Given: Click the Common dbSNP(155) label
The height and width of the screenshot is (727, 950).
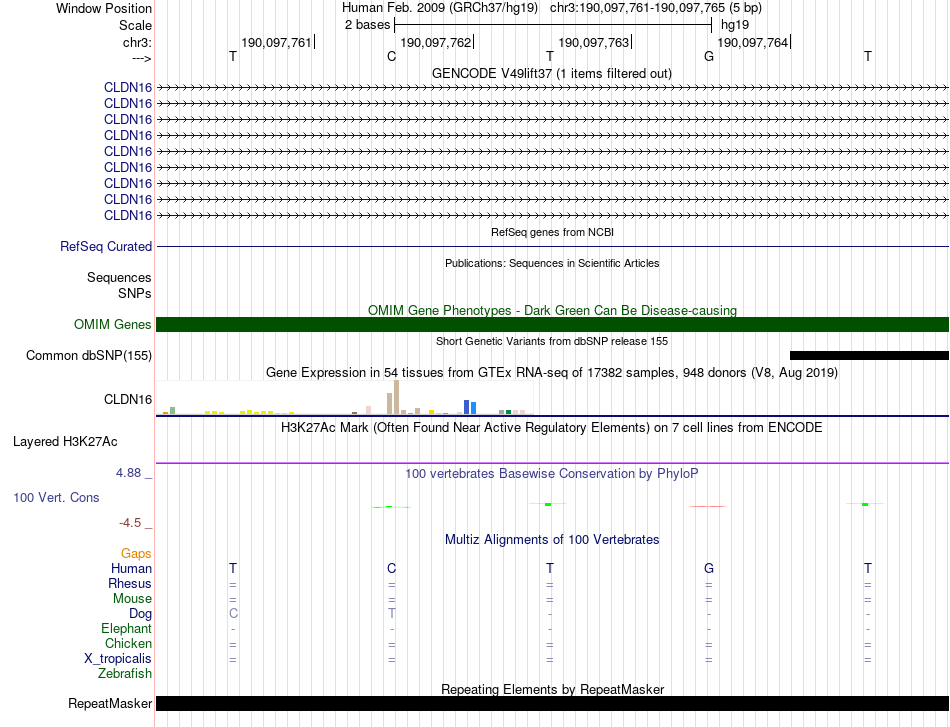Looking at the screenshot, I should pos(89,356).
